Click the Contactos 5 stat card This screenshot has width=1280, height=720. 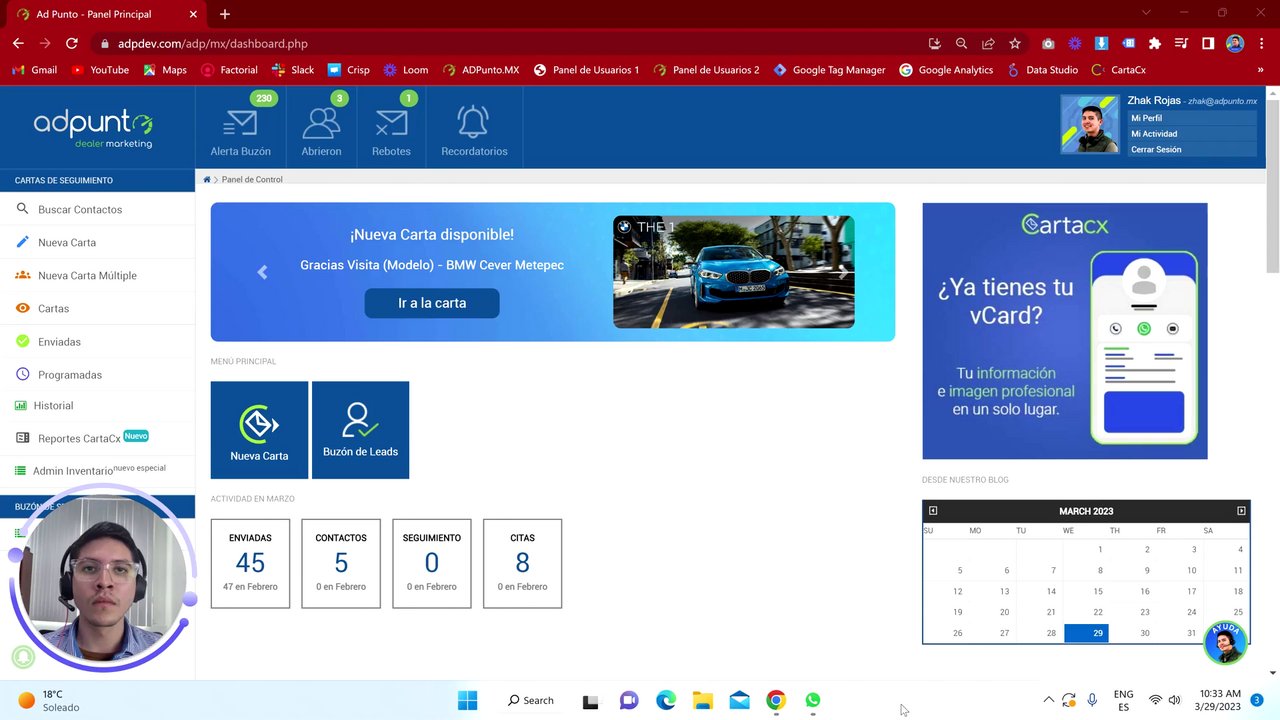pyautogui.click(x=341, y=563)
